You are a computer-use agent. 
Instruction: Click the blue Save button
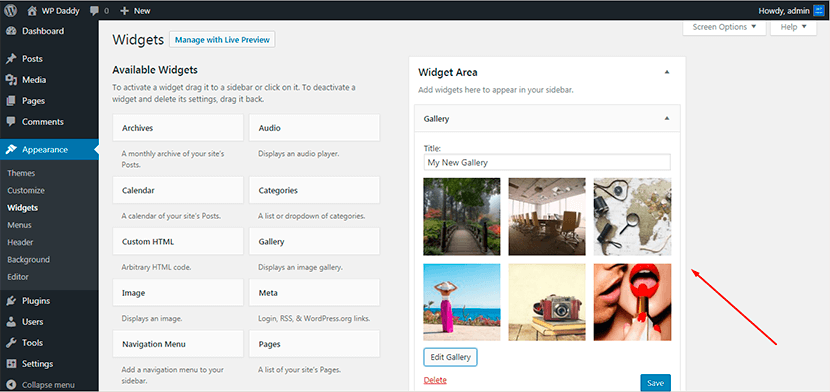[x=655, y=383]
